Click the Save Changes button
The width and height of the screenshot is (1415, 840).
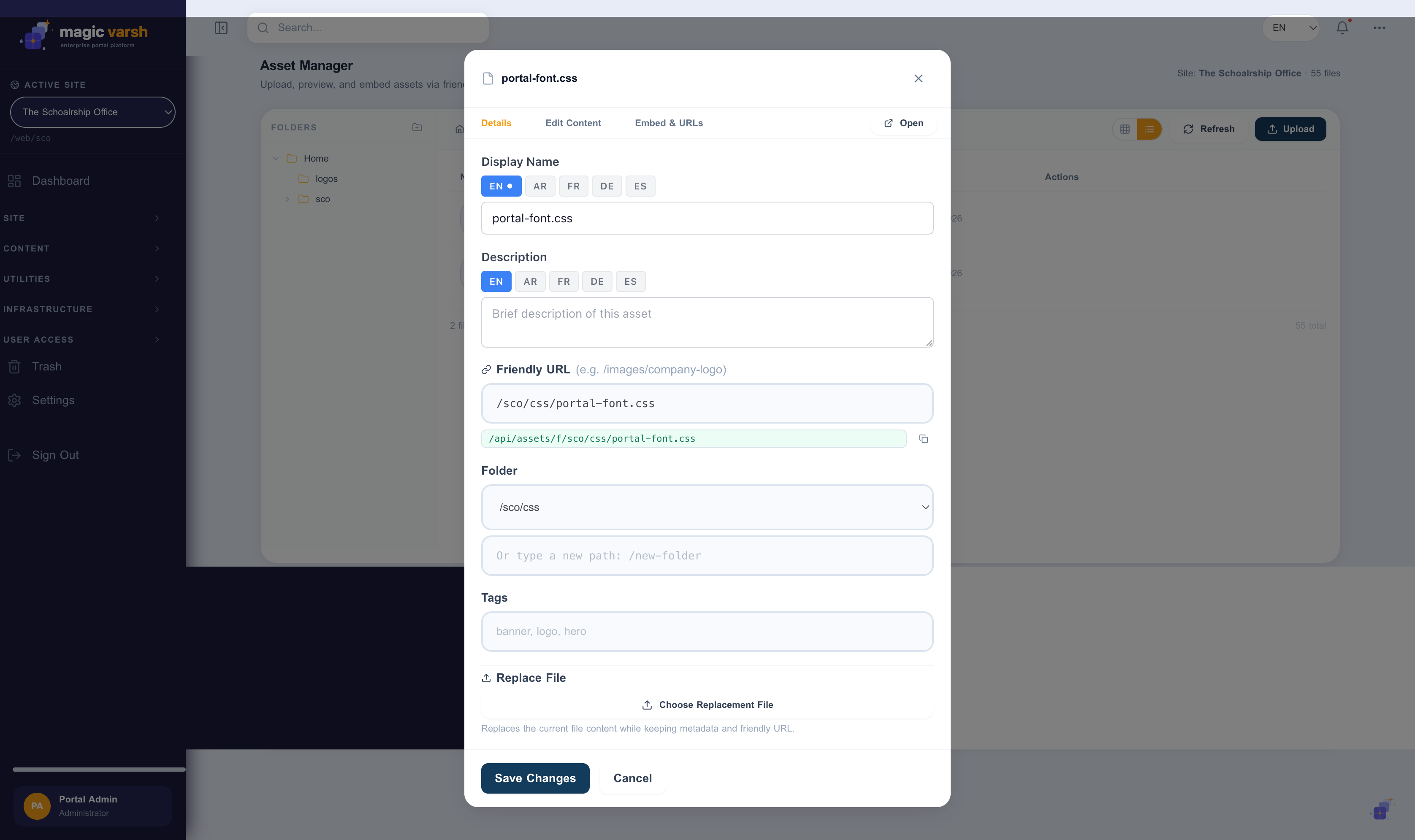pyautogui.click(x=534, y=778)
